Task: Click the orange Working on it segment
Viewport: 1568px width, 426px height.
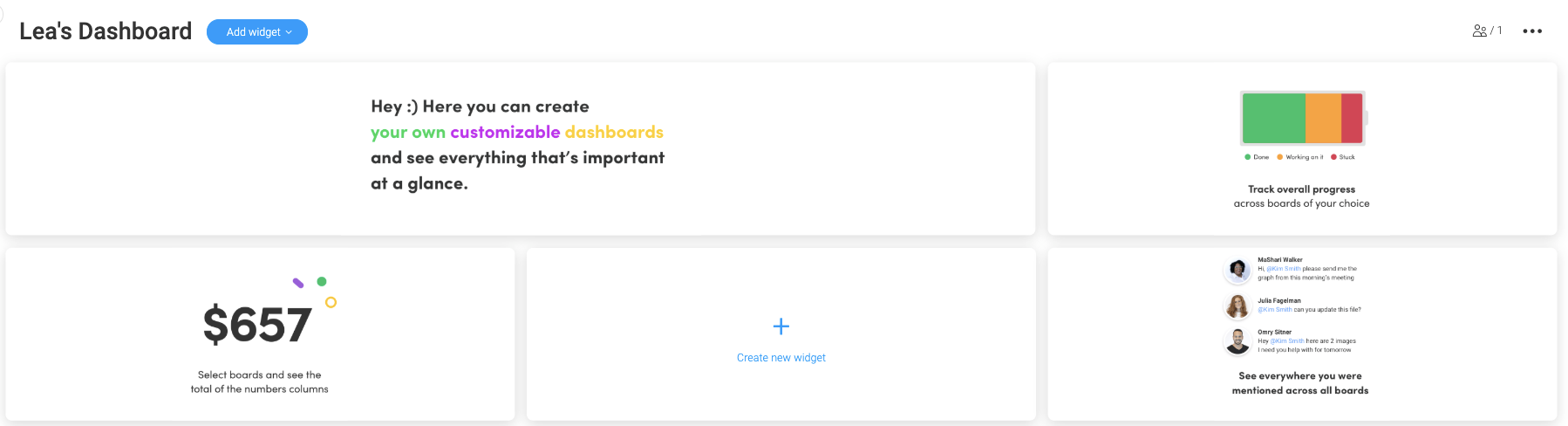Action: click(1323, 118)
